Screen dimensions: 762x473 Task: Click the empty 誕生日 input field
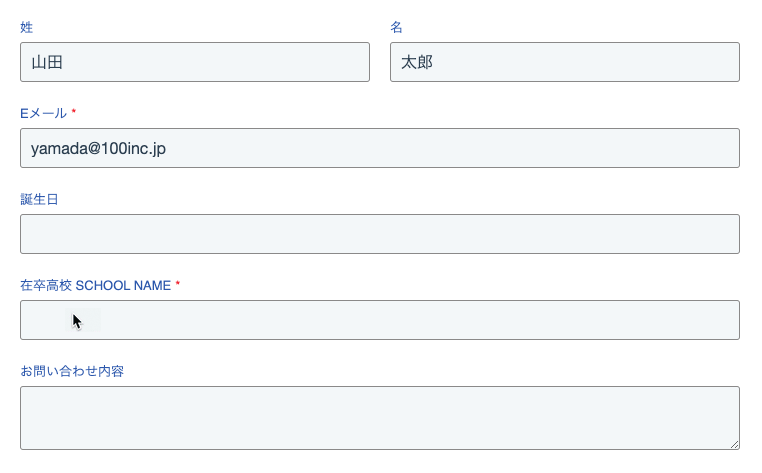(380, 234)
